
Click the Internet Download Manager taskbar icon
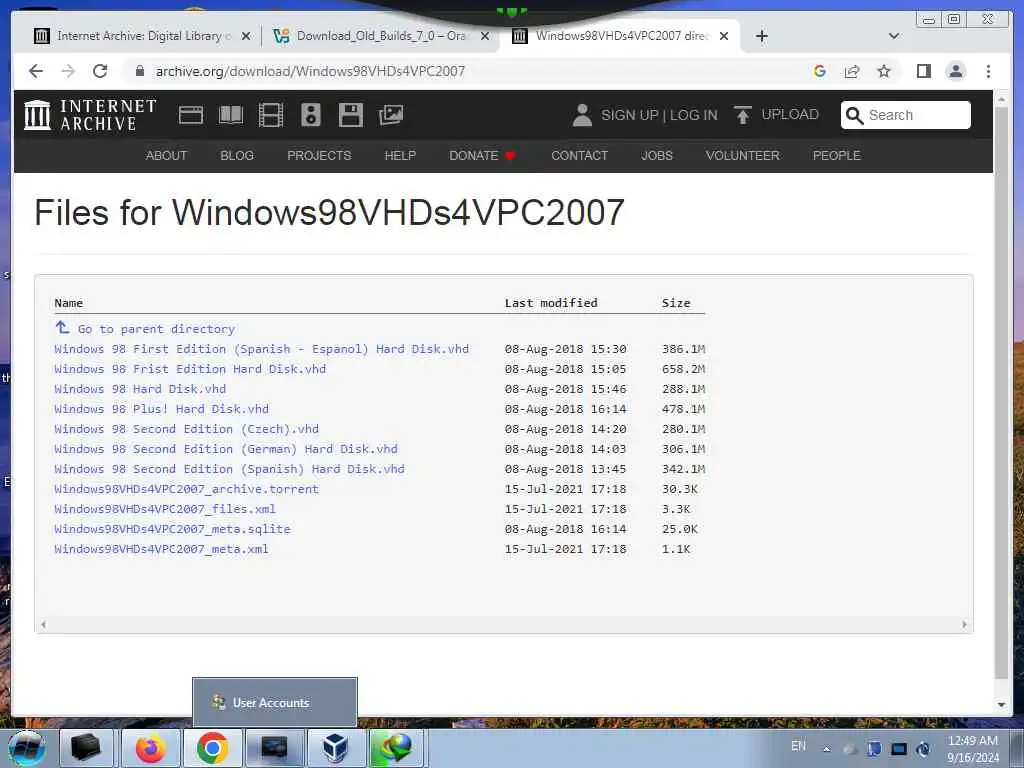[x=396, y=748]
